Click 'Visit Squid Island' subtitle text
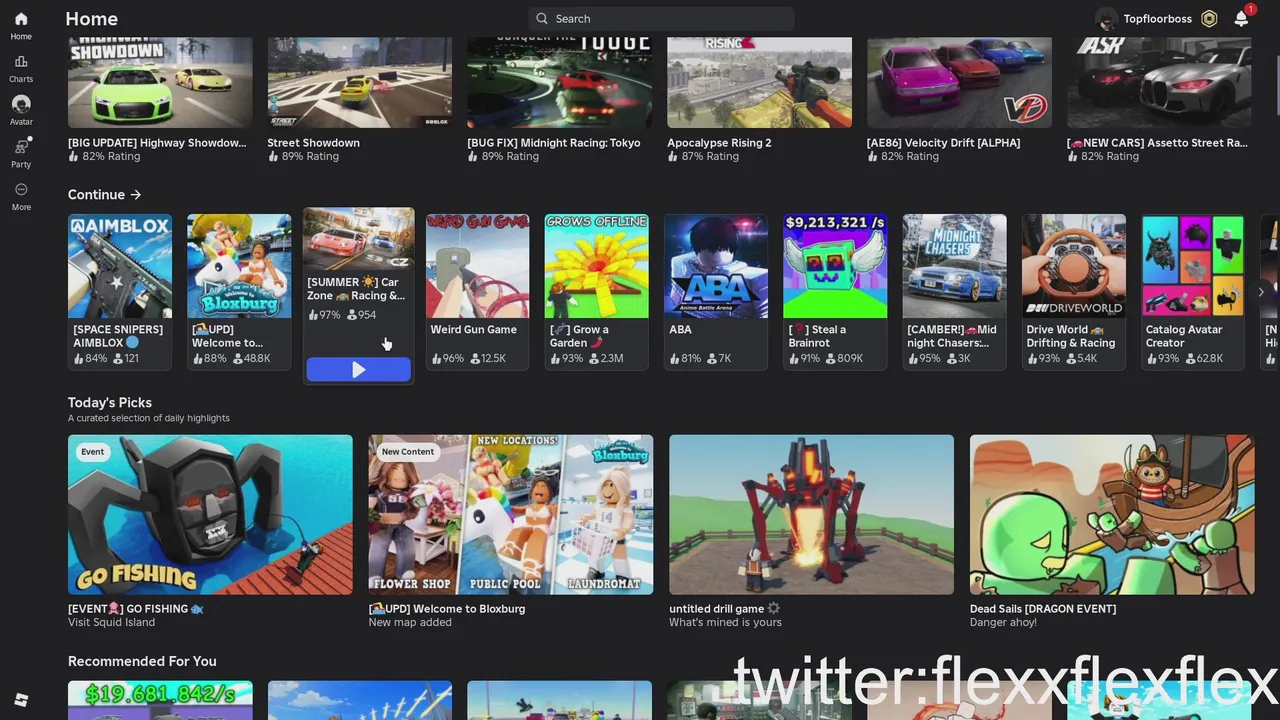 click(111, 622)
